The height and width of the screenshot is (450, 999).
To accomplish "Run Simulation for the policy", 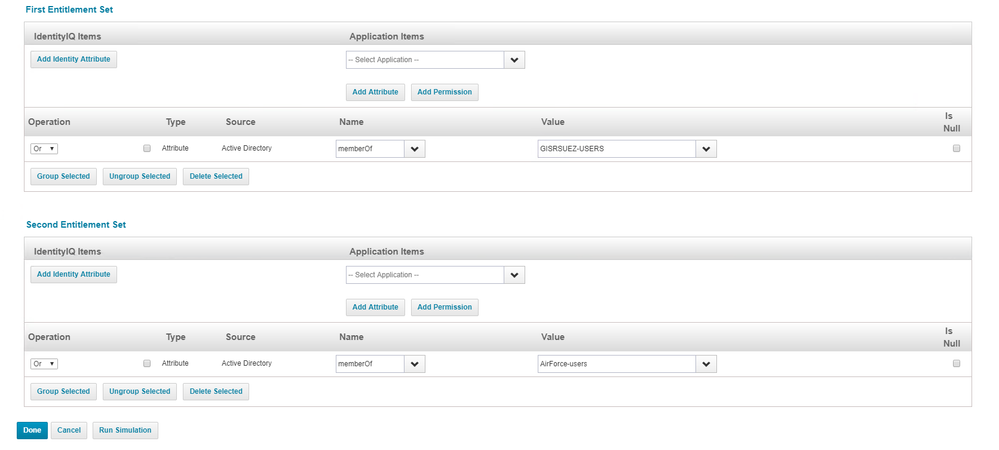I will [x=125, y=430].
